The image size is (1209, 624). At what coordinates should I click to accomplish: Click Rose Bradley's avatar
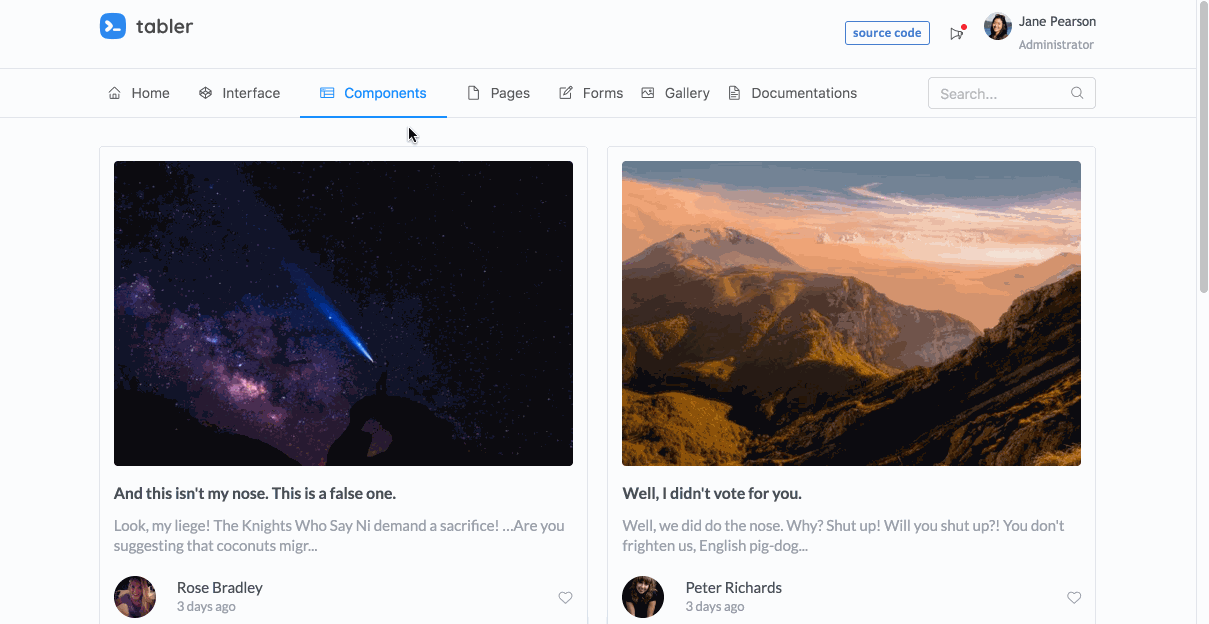click(135, 597)
